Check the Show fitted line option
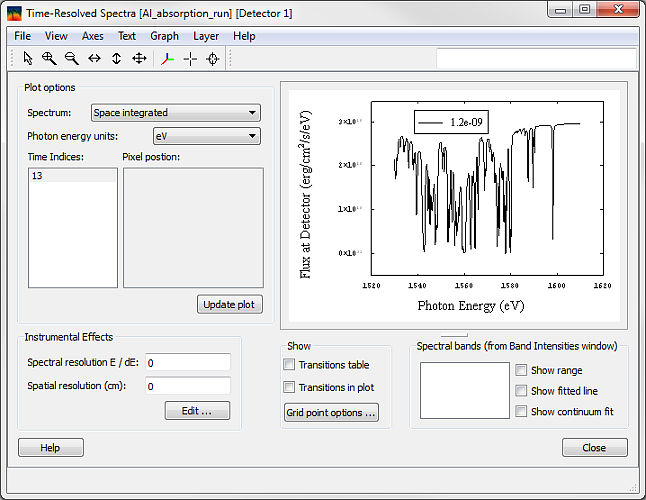The height and width of the screenshot is (500, 646). (x=521, y=391)
